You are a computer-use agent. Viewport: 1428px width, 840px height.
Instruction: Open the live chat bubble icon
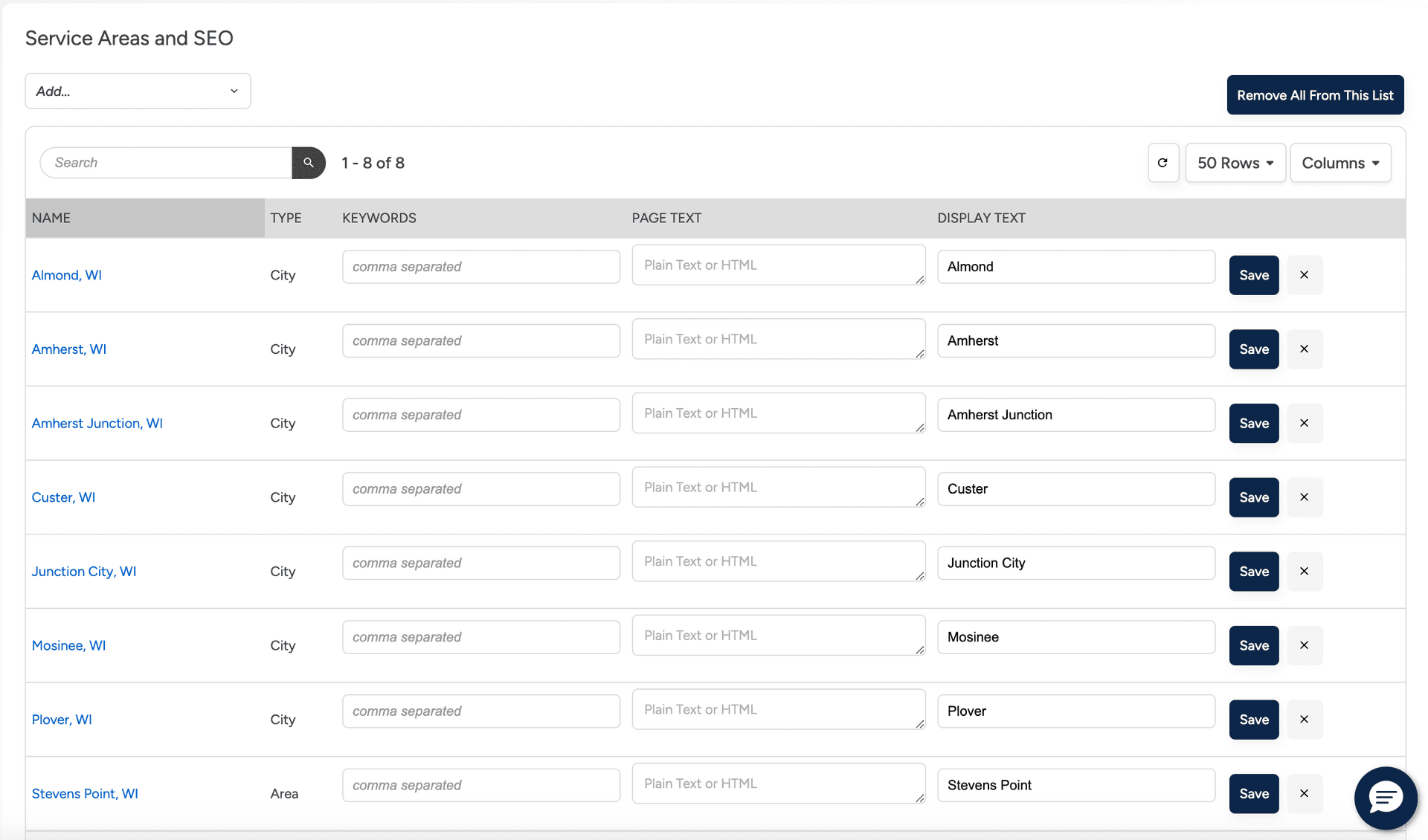click(x=1385, y=798)
